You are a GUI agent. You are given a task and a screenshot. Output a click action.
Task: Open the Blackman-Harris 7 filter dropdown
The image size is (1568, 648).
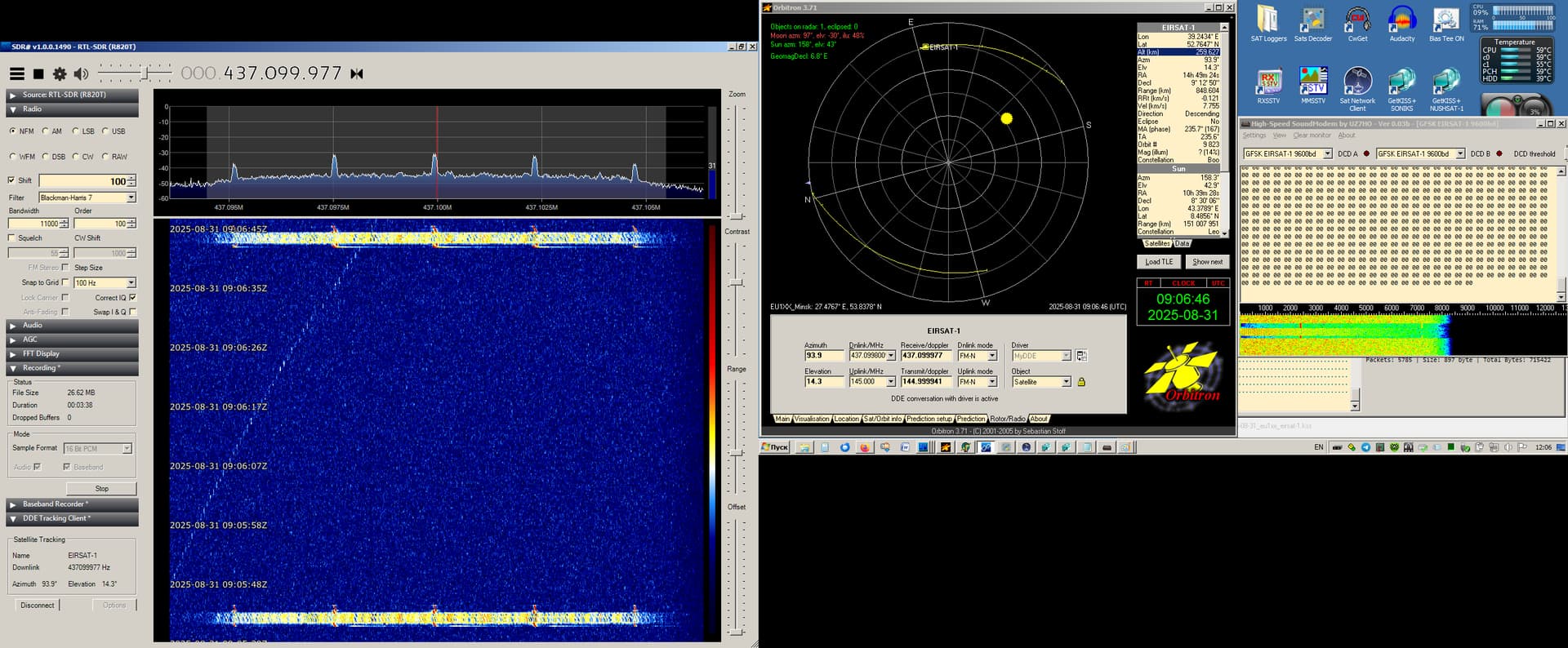[130, 198]
